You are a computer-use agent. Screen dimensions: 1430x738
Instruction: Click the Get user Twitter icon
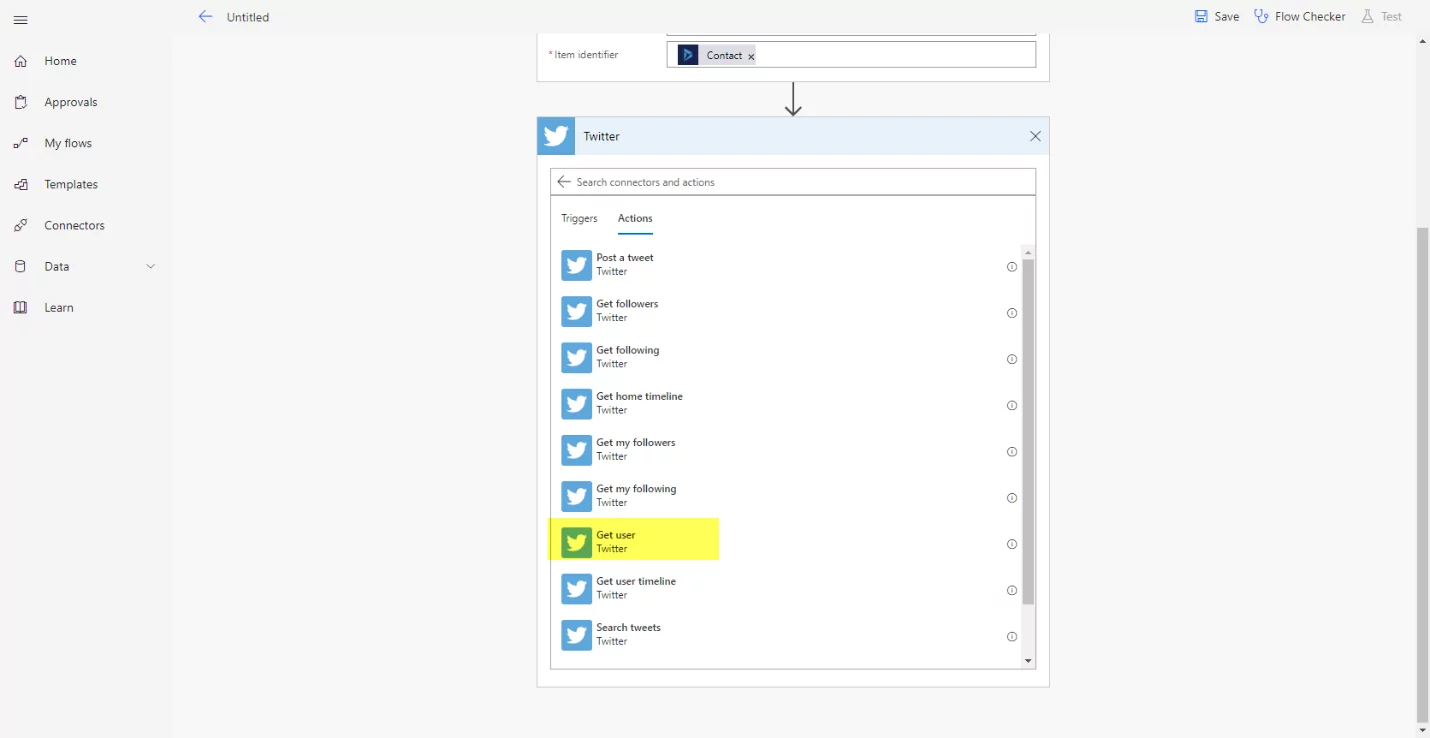(x=576, y=542)
